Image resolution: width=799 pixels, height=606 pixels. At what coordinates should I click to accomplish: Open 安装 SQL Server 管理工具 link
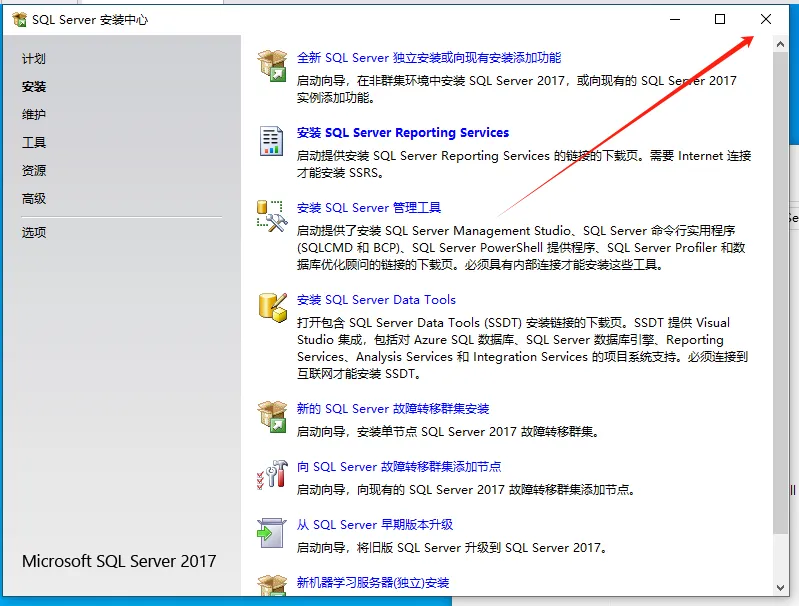[x=369, y=207]
